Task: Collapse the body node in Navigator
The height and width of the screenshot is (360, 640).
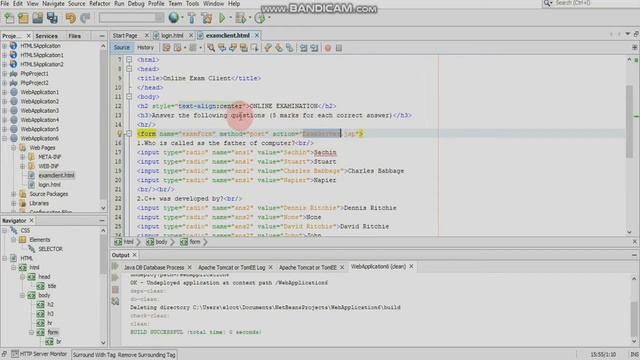Action: pos(22,295)
